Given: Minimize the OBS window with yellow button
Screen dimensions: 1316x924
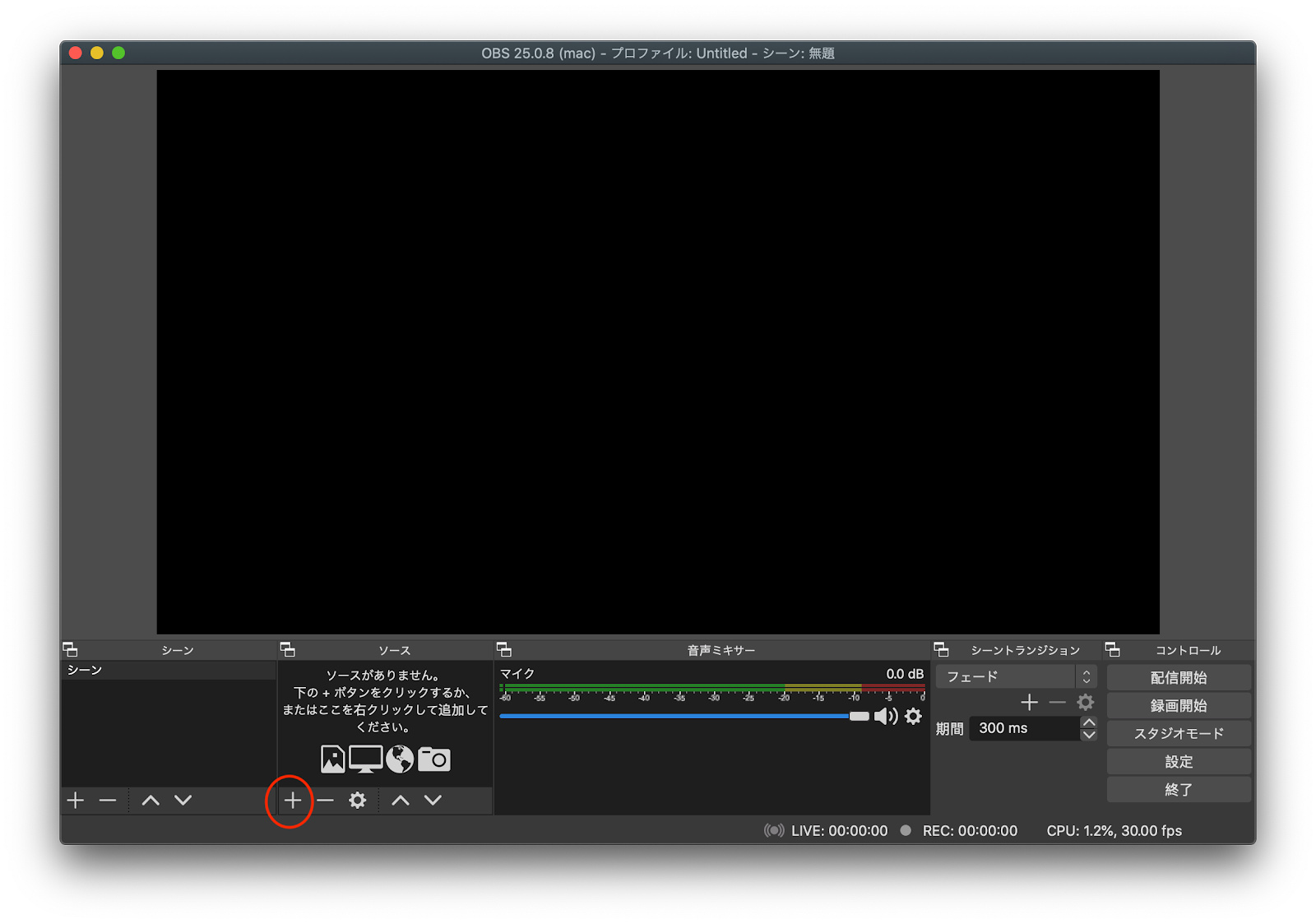Looking at the screenshot, I should tap(97, 53).
